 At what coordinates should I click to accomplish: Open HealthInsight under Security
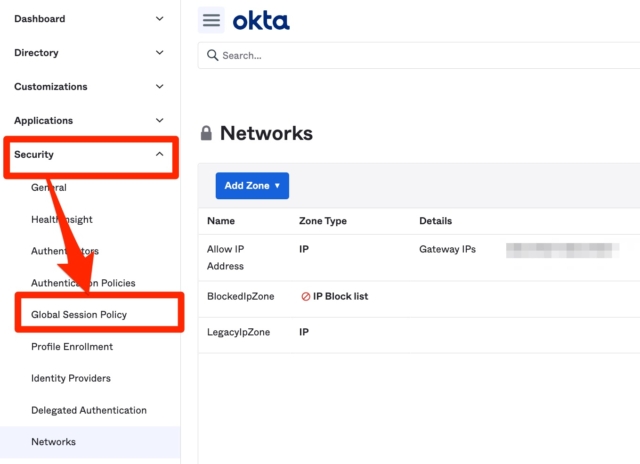click(62, 220)
